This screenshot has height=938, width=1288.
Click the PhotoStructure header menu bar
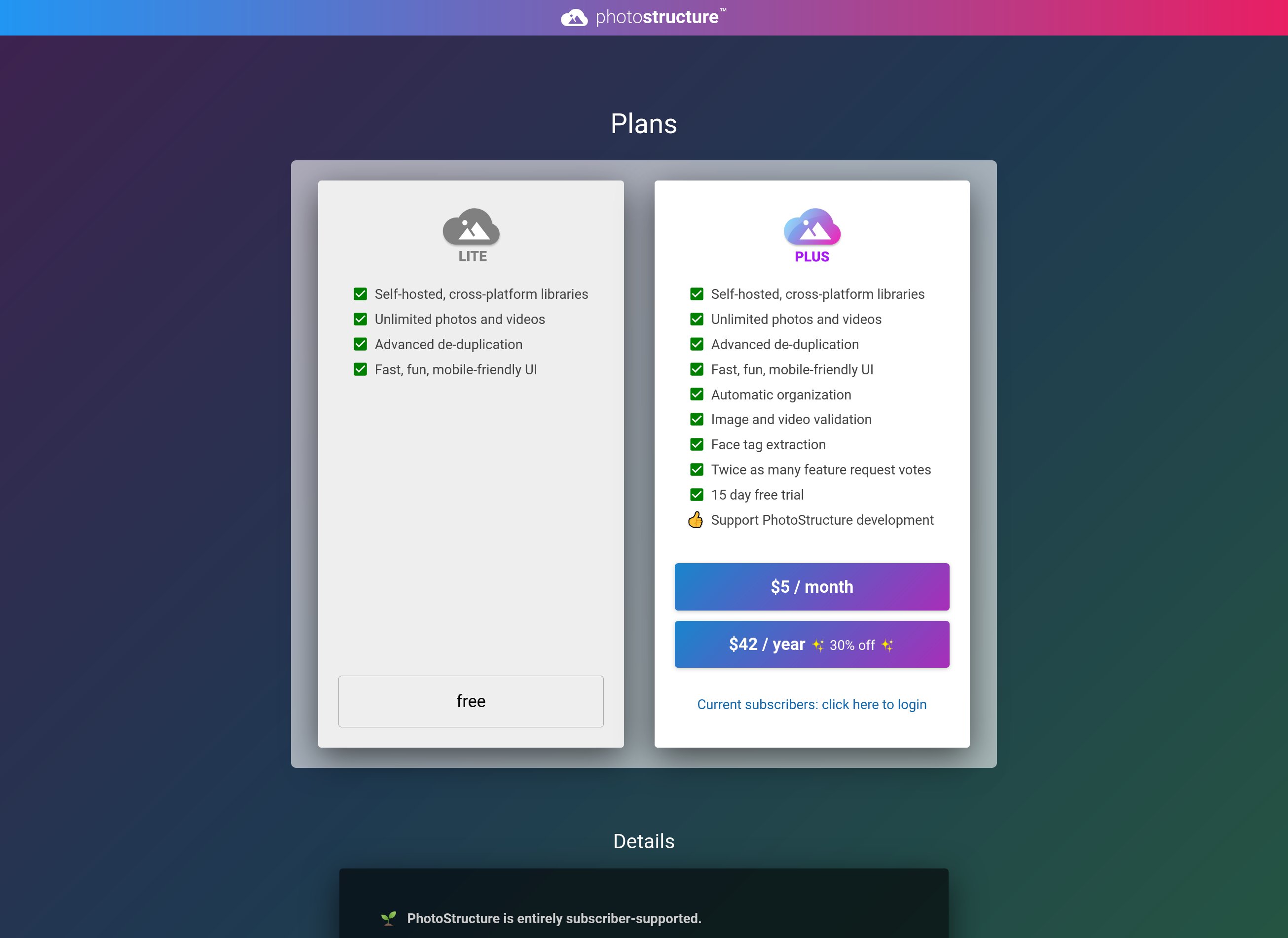point(644,18)
